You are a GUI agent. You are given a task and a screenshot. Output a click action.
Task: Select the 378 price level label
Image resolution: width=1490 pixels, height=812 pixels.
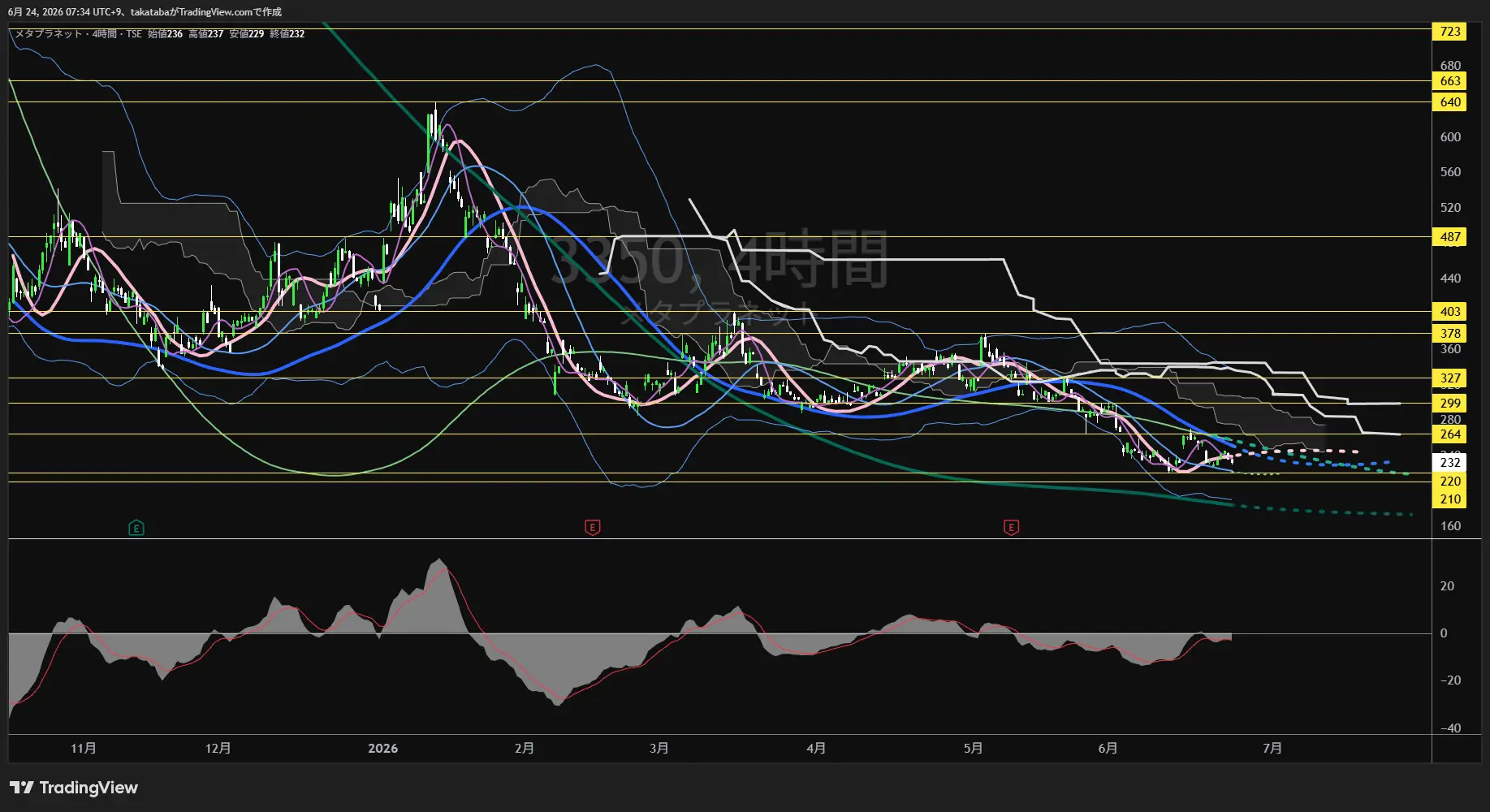[1450, 334]
